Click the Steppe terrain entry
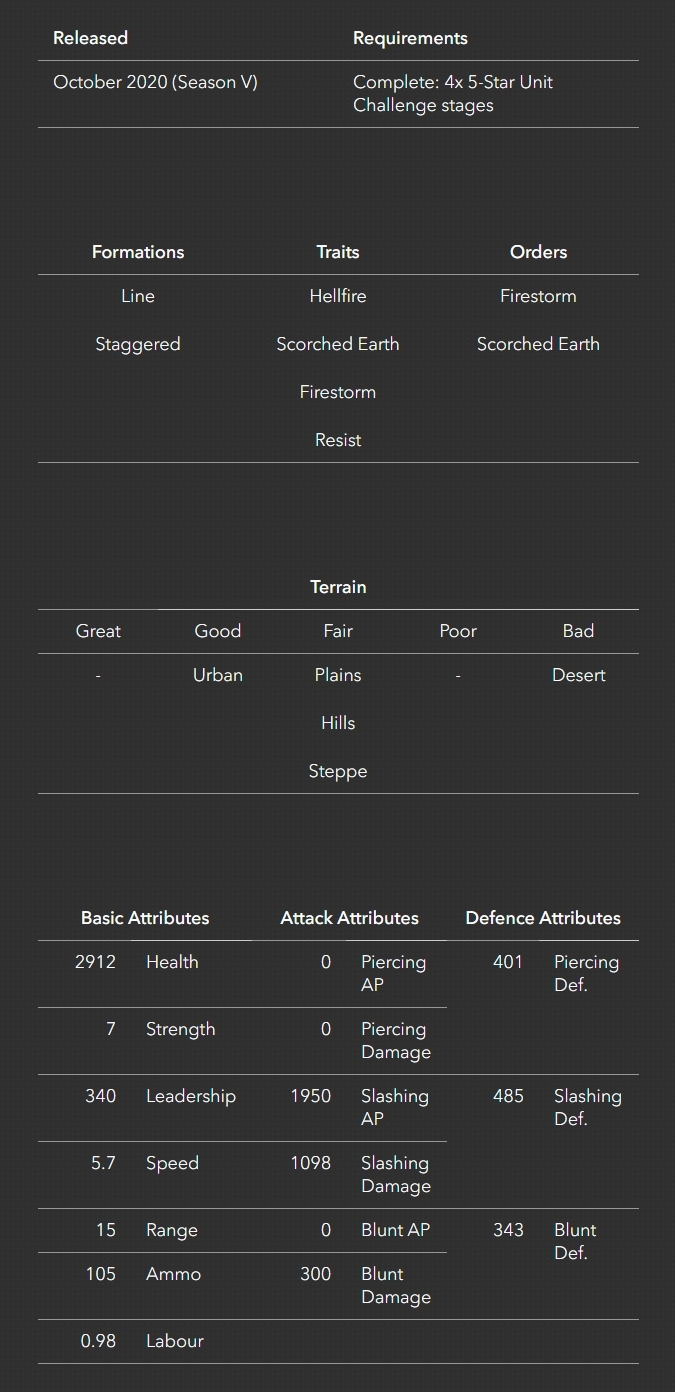The image size is (675, 1392). 338,771
